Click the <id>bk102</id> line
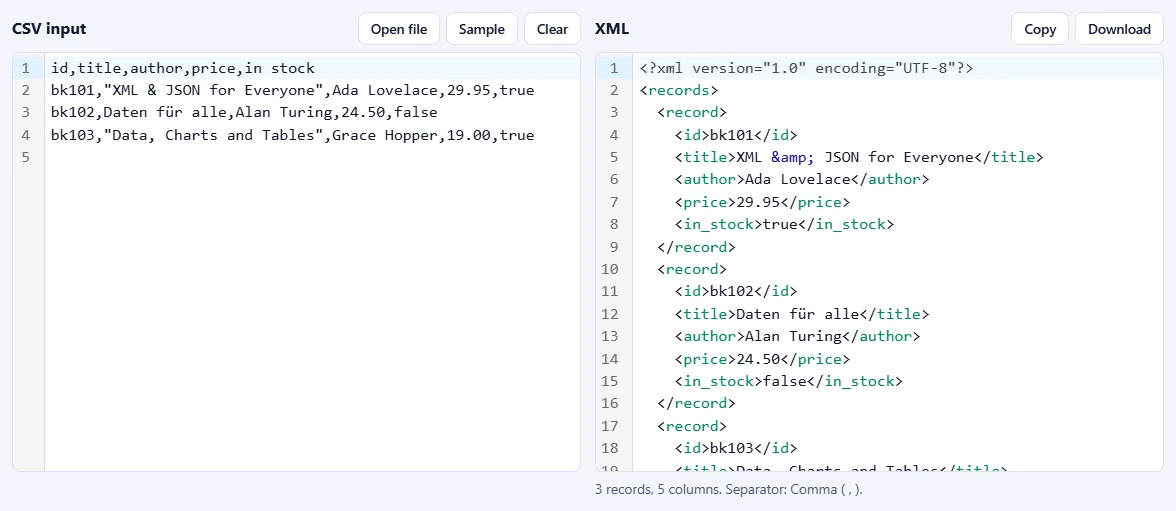The width and height of the screenshot is (1176, 511). [x=736, y=292]
